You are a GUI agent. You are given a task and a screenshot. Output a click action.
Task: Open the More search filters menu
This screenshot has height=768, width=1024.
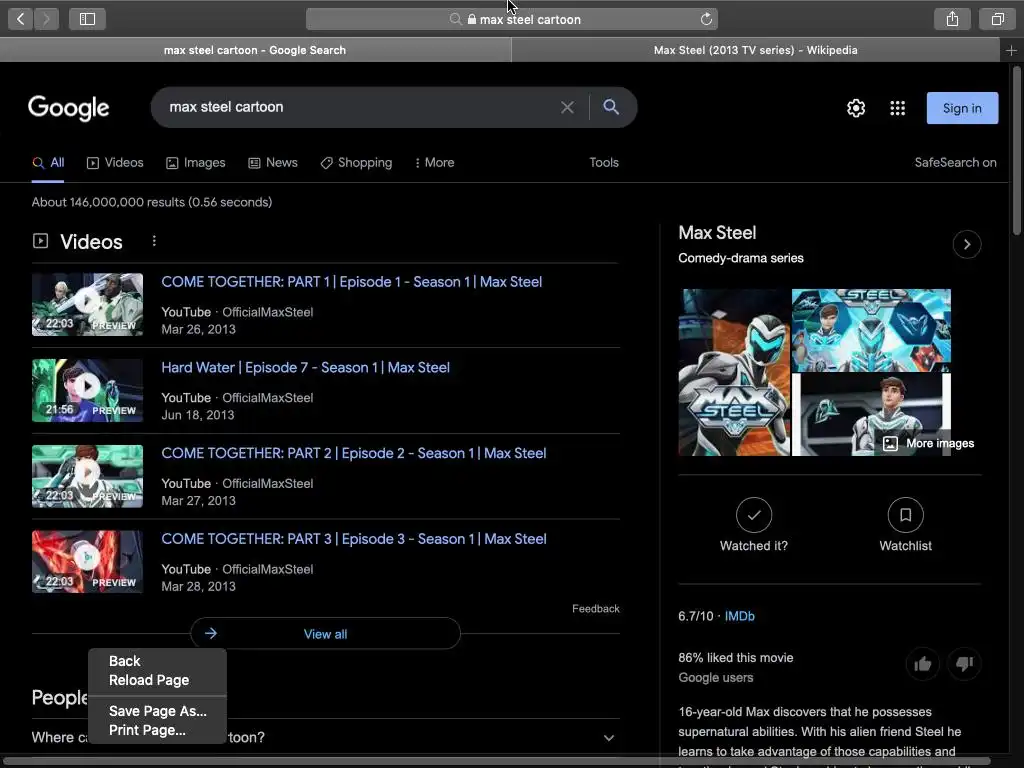point(434,163)
